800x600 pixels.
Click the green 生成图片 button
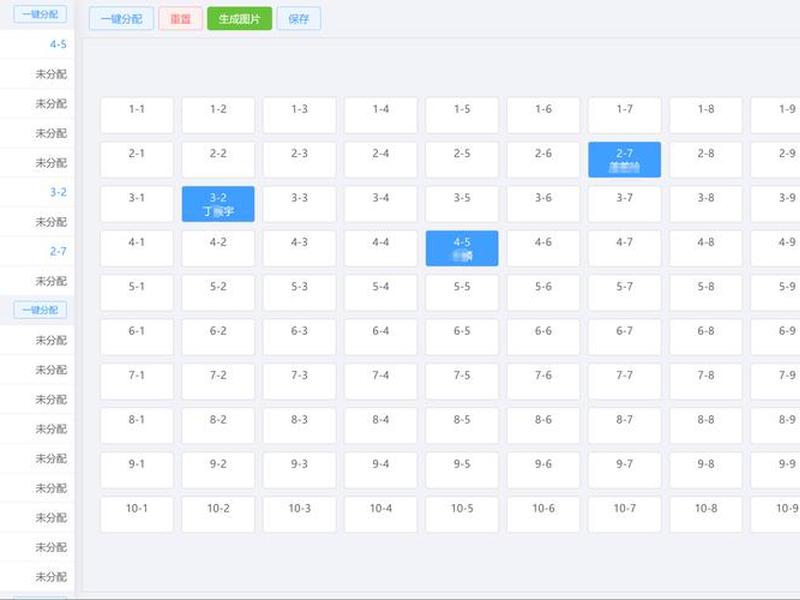(x=239, y=19)
